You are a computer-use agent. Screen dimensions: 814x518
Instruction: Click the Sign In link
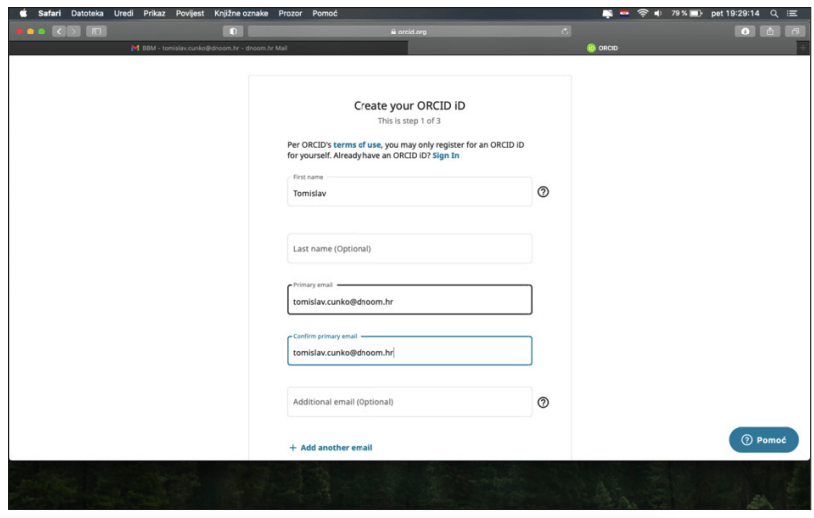coord(446,156)
